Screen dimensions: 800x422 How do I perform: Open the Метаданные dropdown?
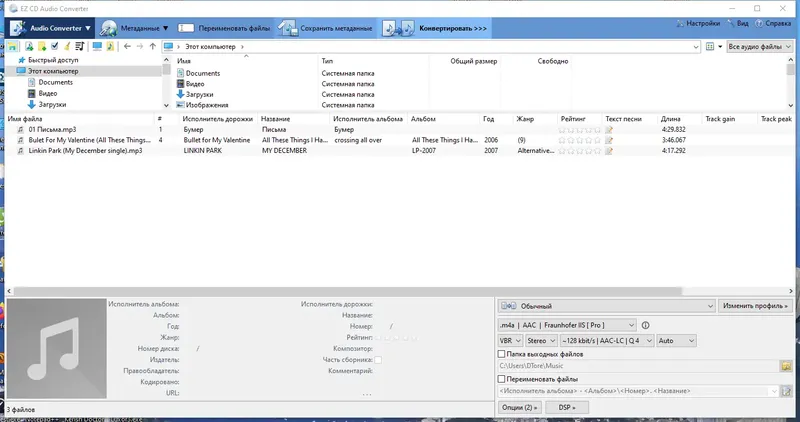[134, 28]
